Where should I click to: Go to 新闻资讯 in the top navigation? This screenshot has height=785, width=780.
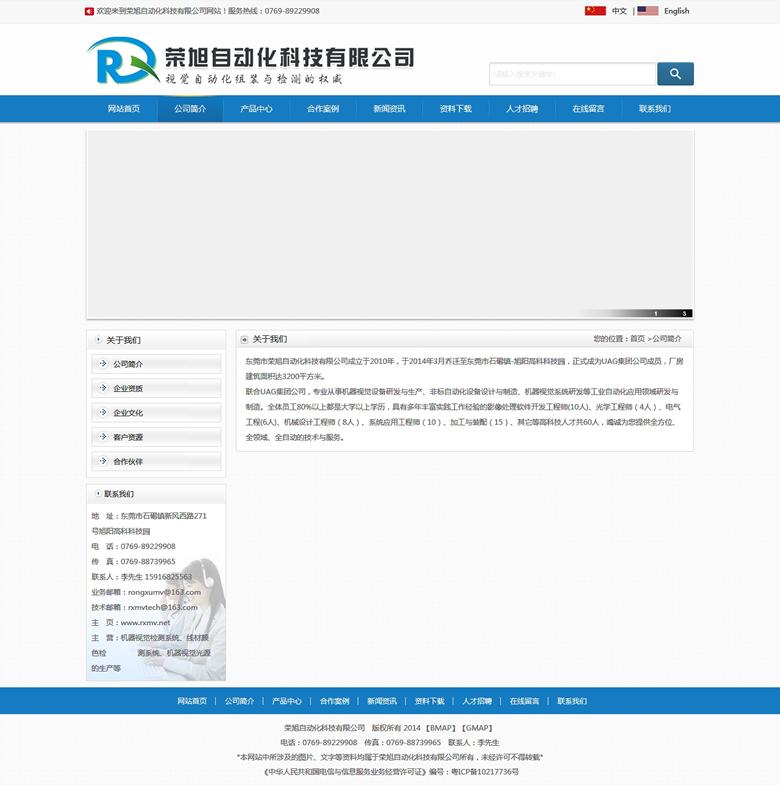point(389,109)
